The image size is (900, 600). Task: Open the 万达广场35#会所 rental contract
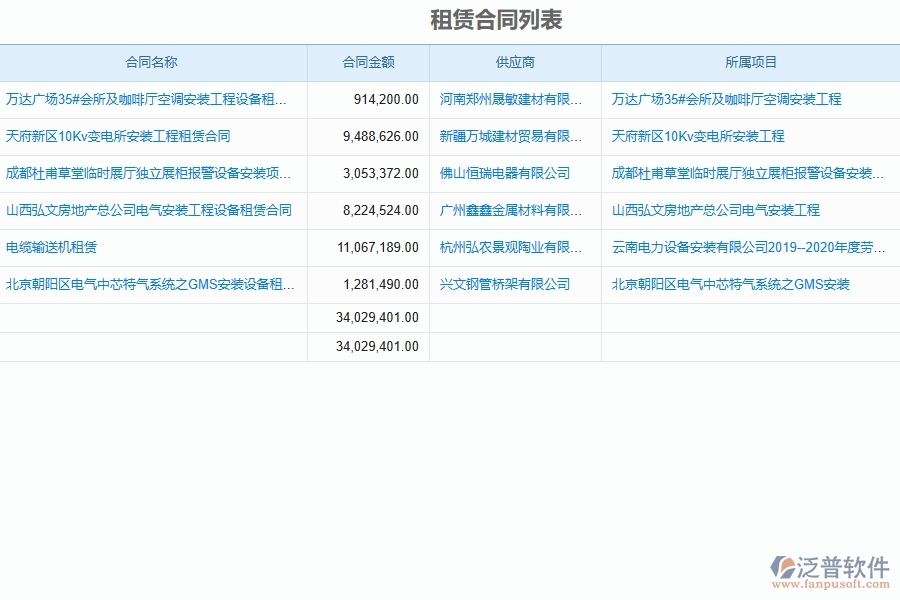148,99
